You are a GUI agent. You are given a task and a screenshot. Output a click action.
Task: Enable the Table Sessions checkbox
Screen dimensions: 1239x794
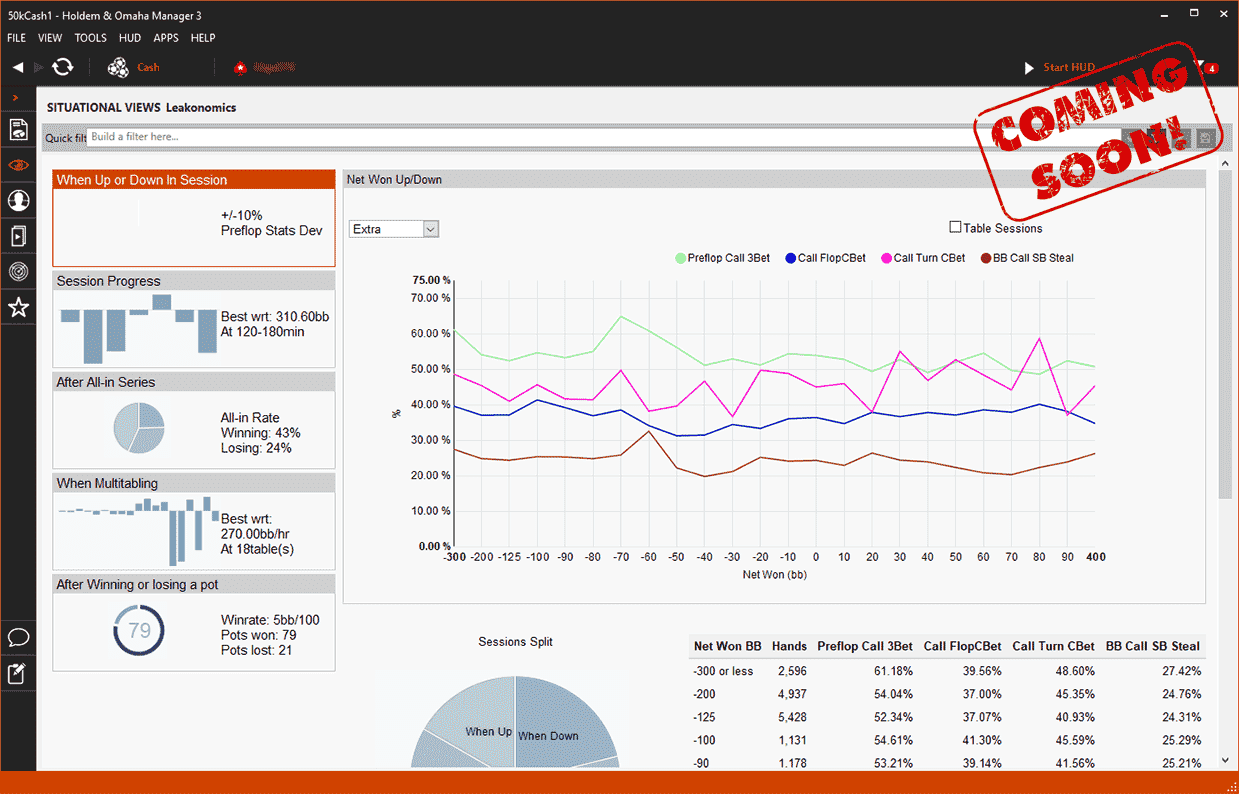pos(955,228)
